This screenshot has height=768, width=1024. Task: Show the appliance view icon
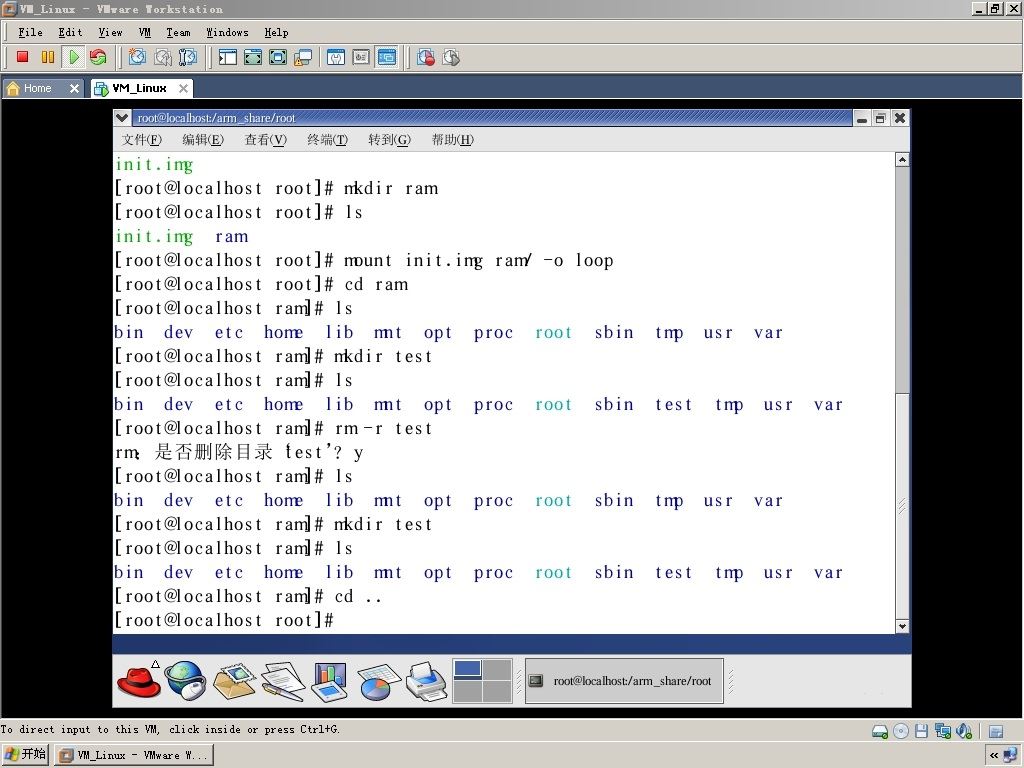[x=361, y=57]
